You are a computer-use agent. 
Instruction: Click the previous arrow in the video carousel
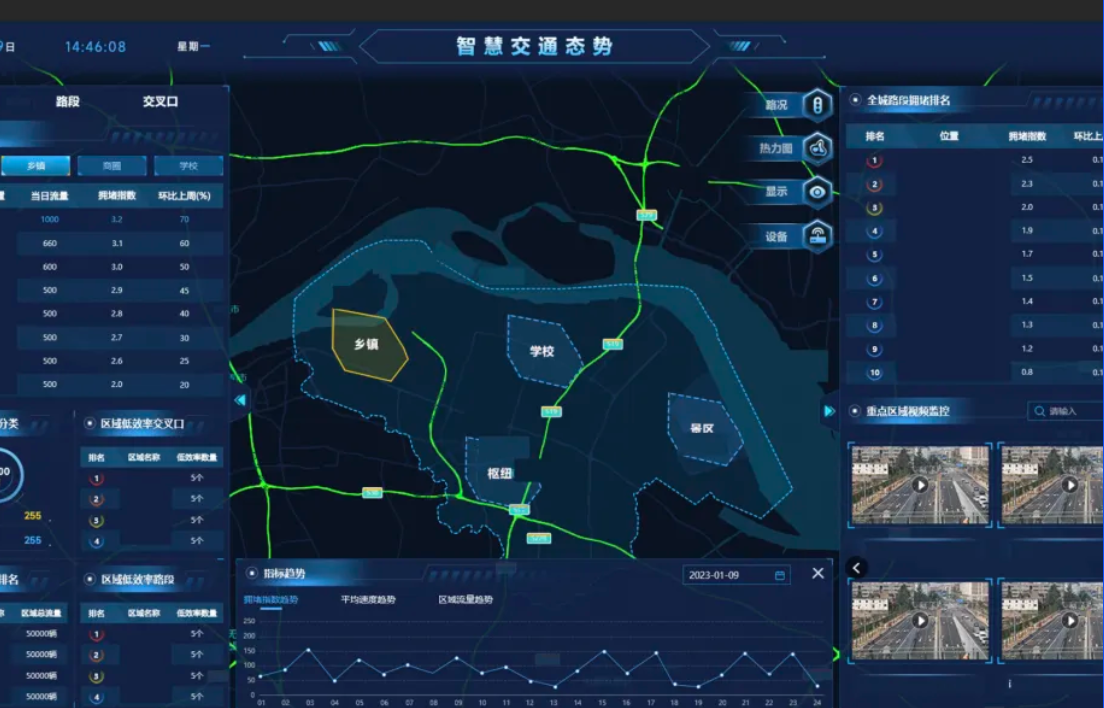click(x=857, y=568)
